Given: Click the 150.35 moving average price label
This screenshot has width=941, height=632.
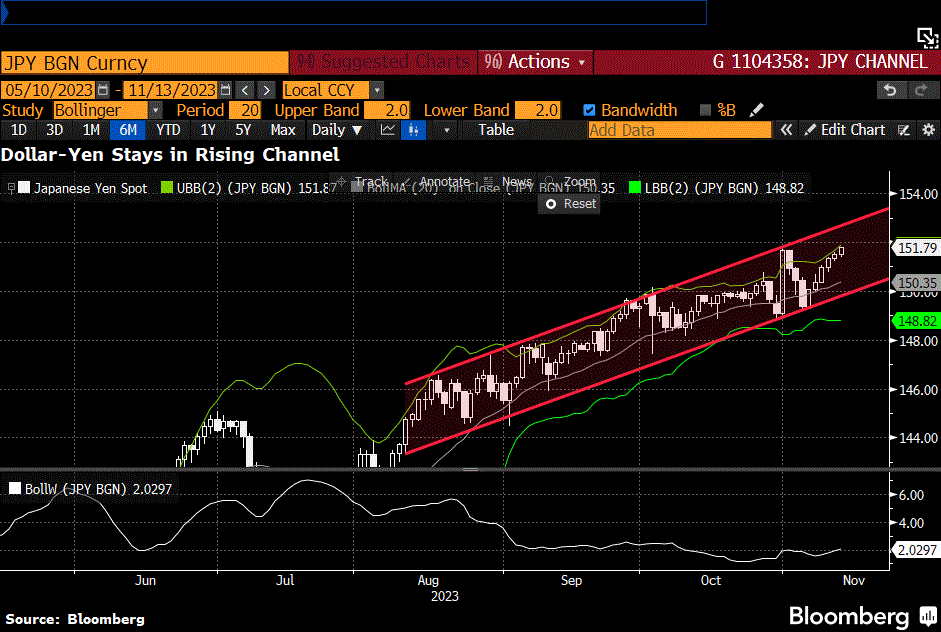Looking at the screenshot, I should click(916, 282).
